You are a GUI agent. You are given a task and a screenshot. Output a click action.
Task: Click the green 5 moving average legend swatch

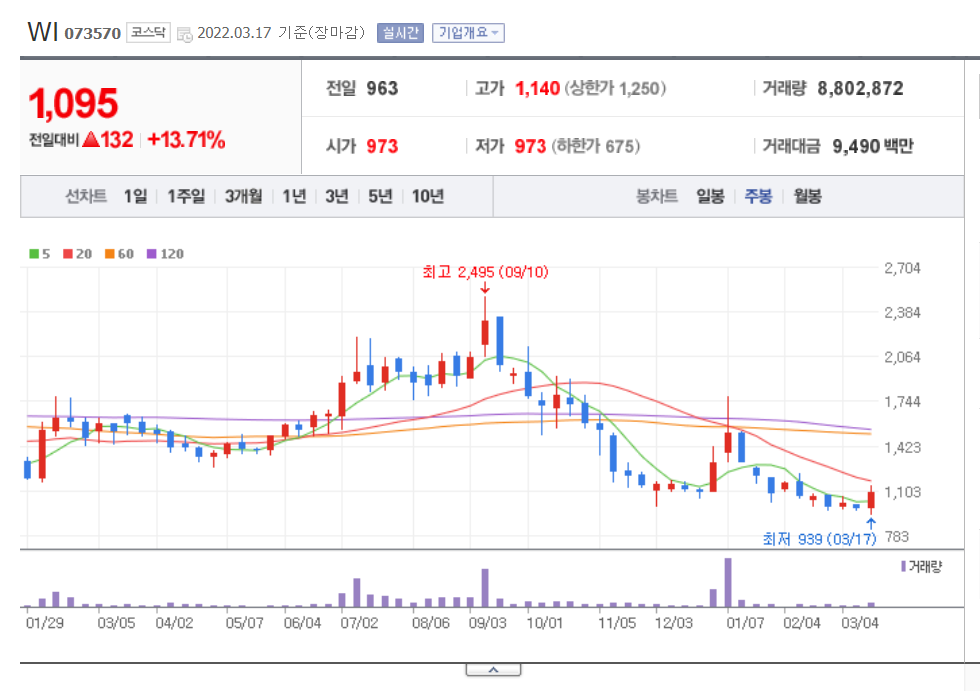(34, 254)
